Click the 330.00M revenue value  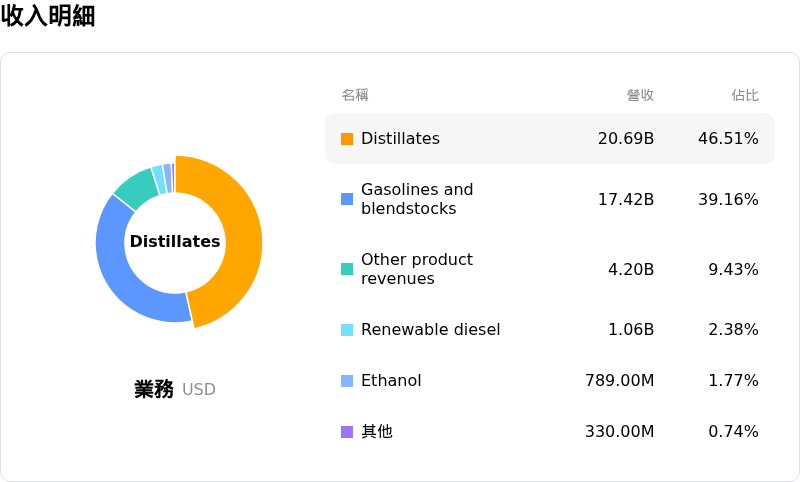[x=619, y=432]
